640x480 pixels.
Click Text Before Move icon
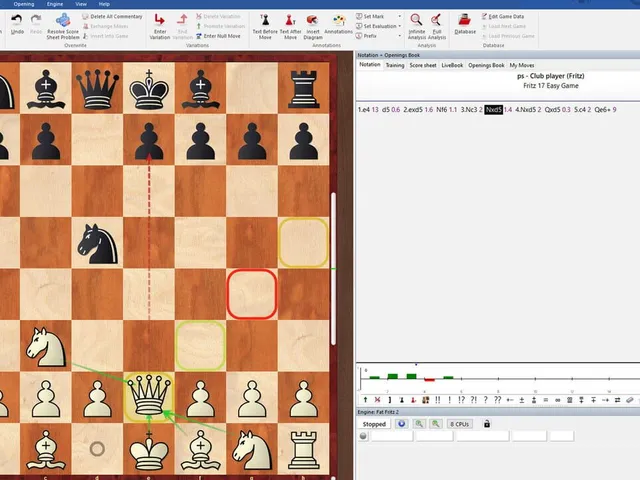coord(265,20)
